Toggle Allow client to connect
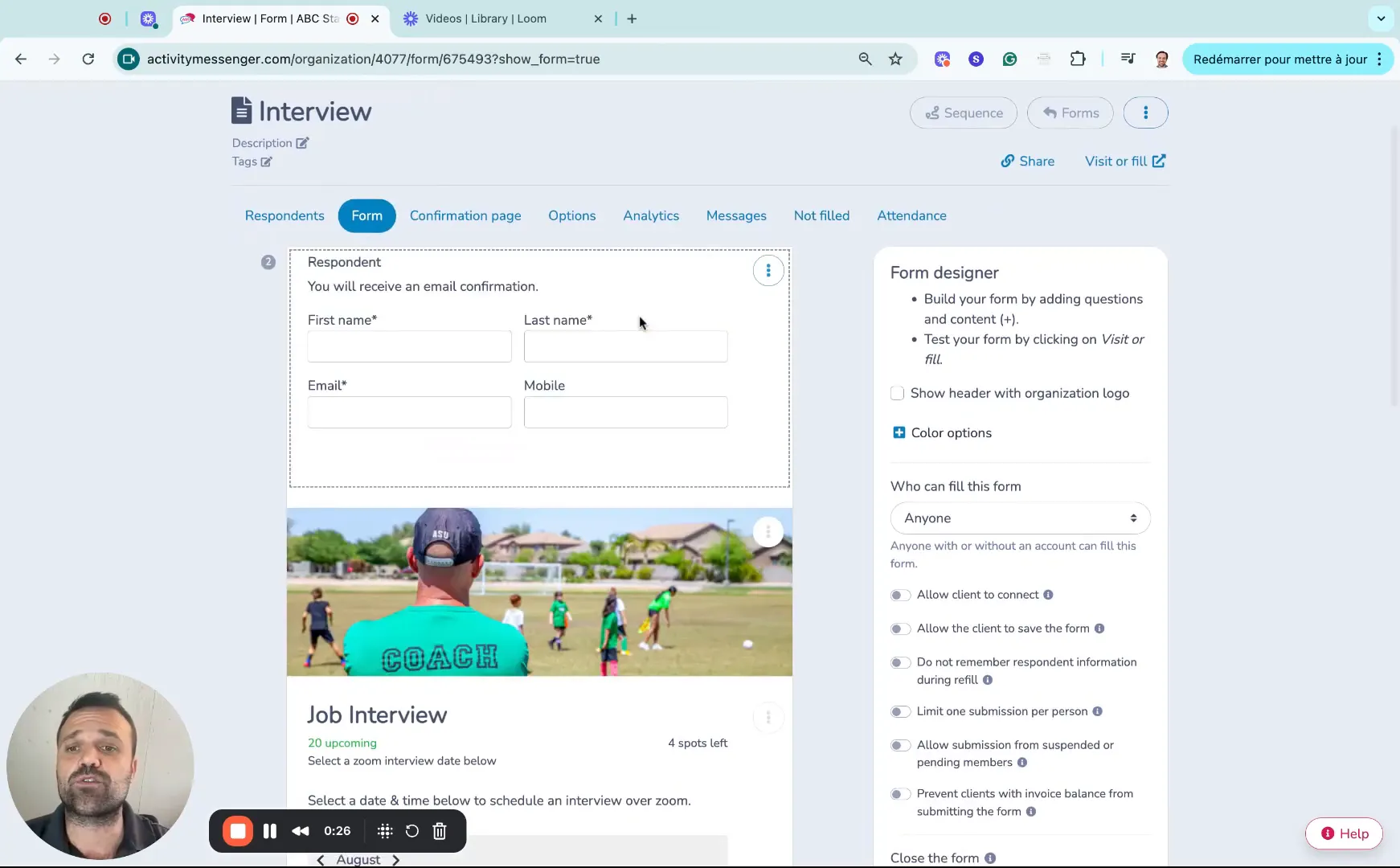 pos(900,596)
